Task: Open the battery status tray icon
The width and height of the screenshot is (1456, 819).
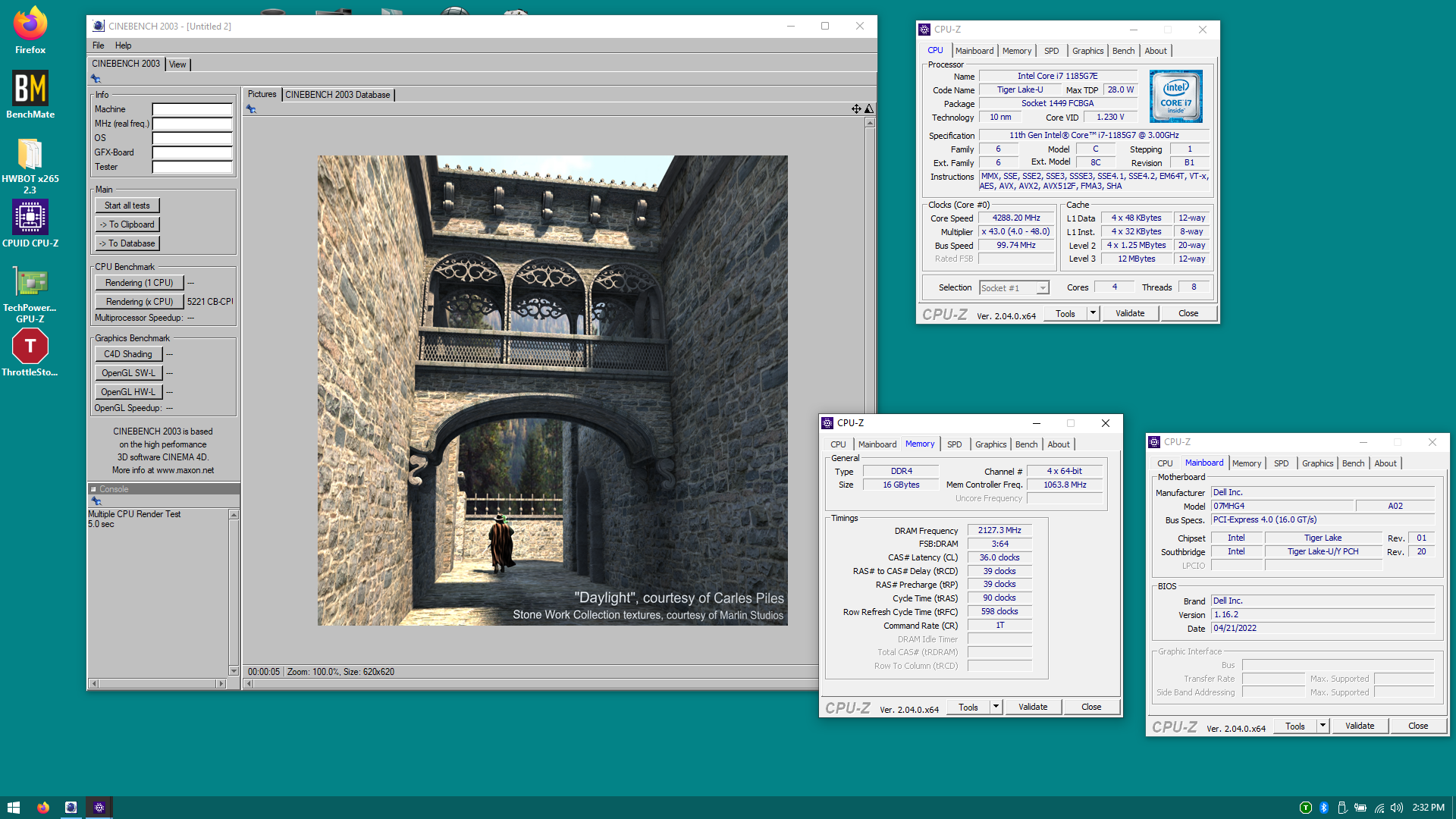Action: click(x=1360, y=808)
